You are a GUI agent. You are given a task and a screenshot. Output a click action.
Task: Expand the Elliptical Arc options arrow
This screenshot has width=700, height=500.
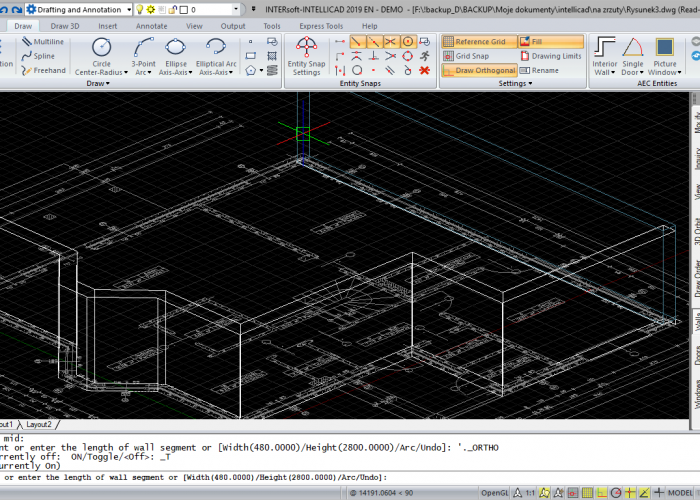(231, 72)
